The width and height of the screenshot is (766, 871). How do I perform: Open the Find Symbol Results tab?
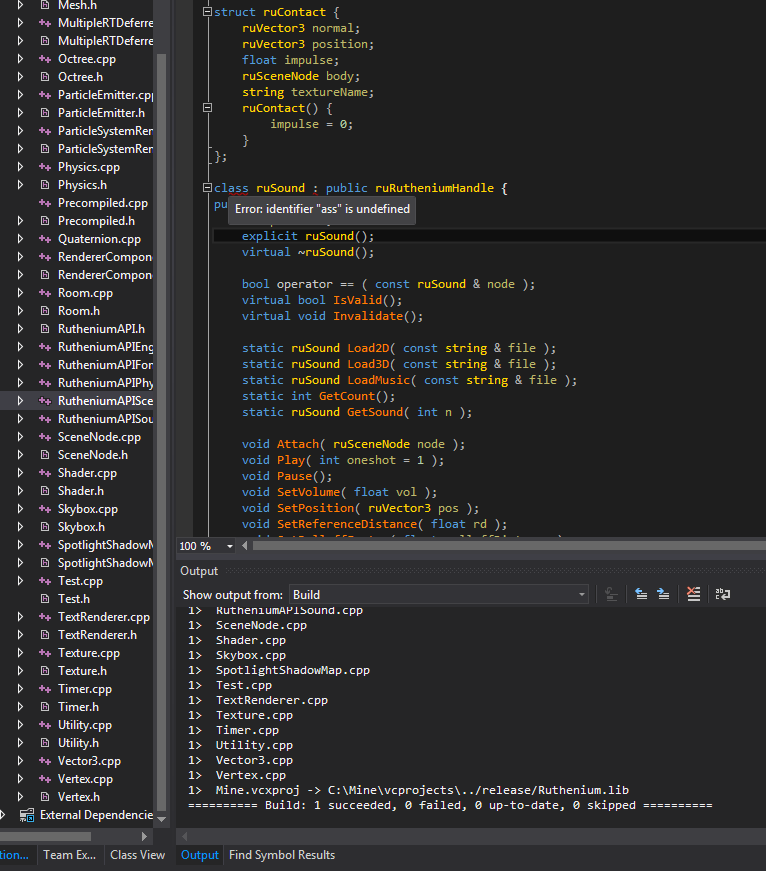click(x=282, y=855)
